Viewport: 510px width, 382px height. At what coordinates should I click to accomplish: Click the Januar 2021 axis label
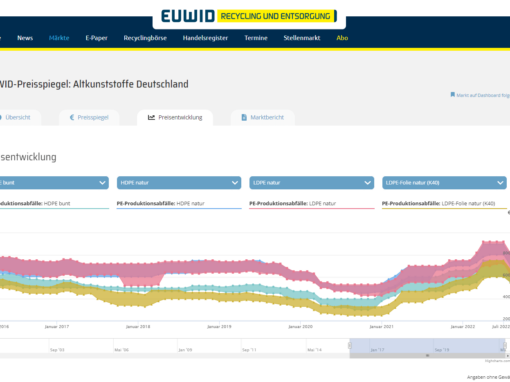(381, 327)
